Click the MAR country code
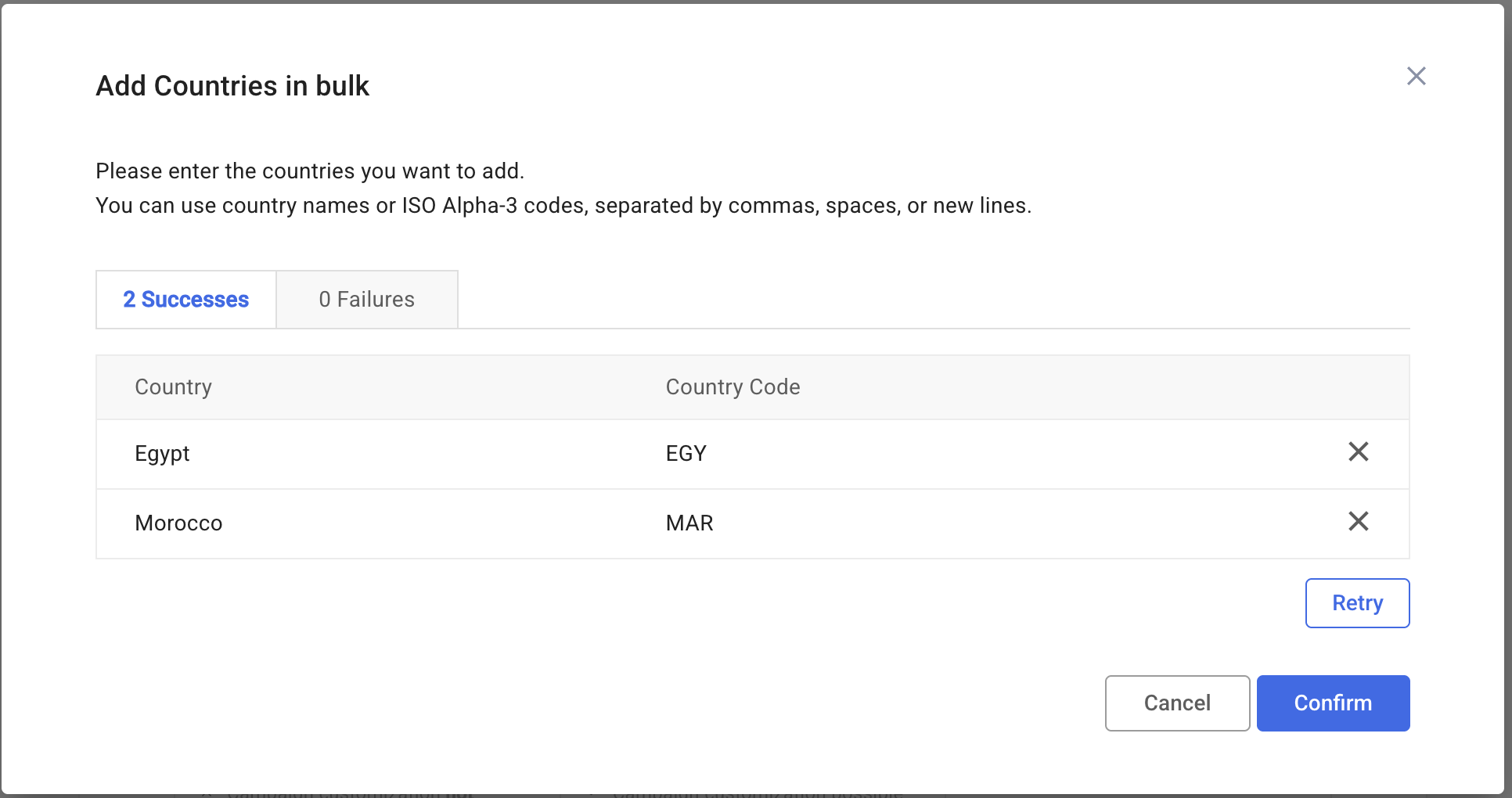 [x=689, y=523]
